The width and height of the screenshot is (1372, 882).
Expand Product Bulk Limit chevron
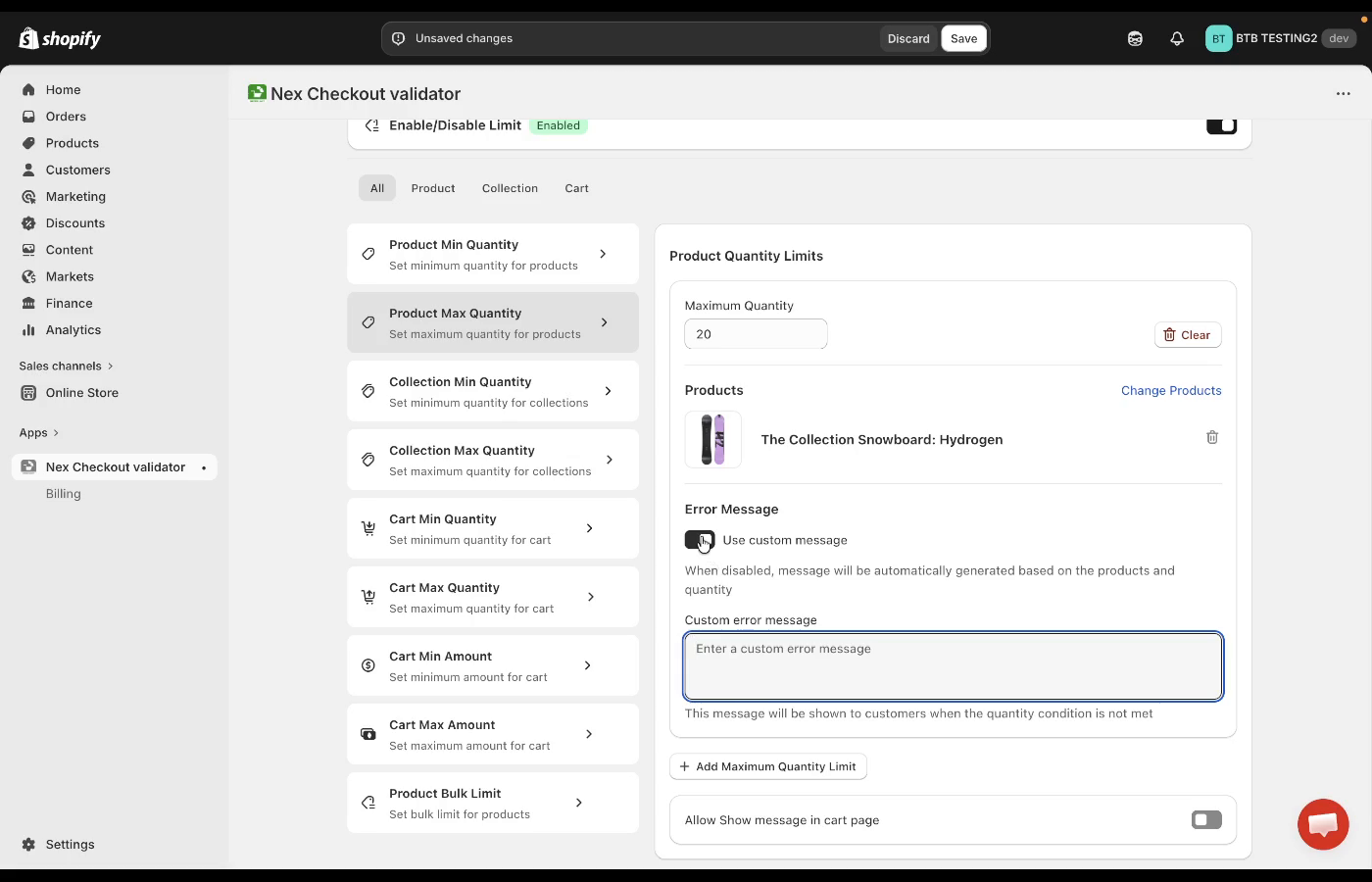pyautogui.click(x=579, y=803)
